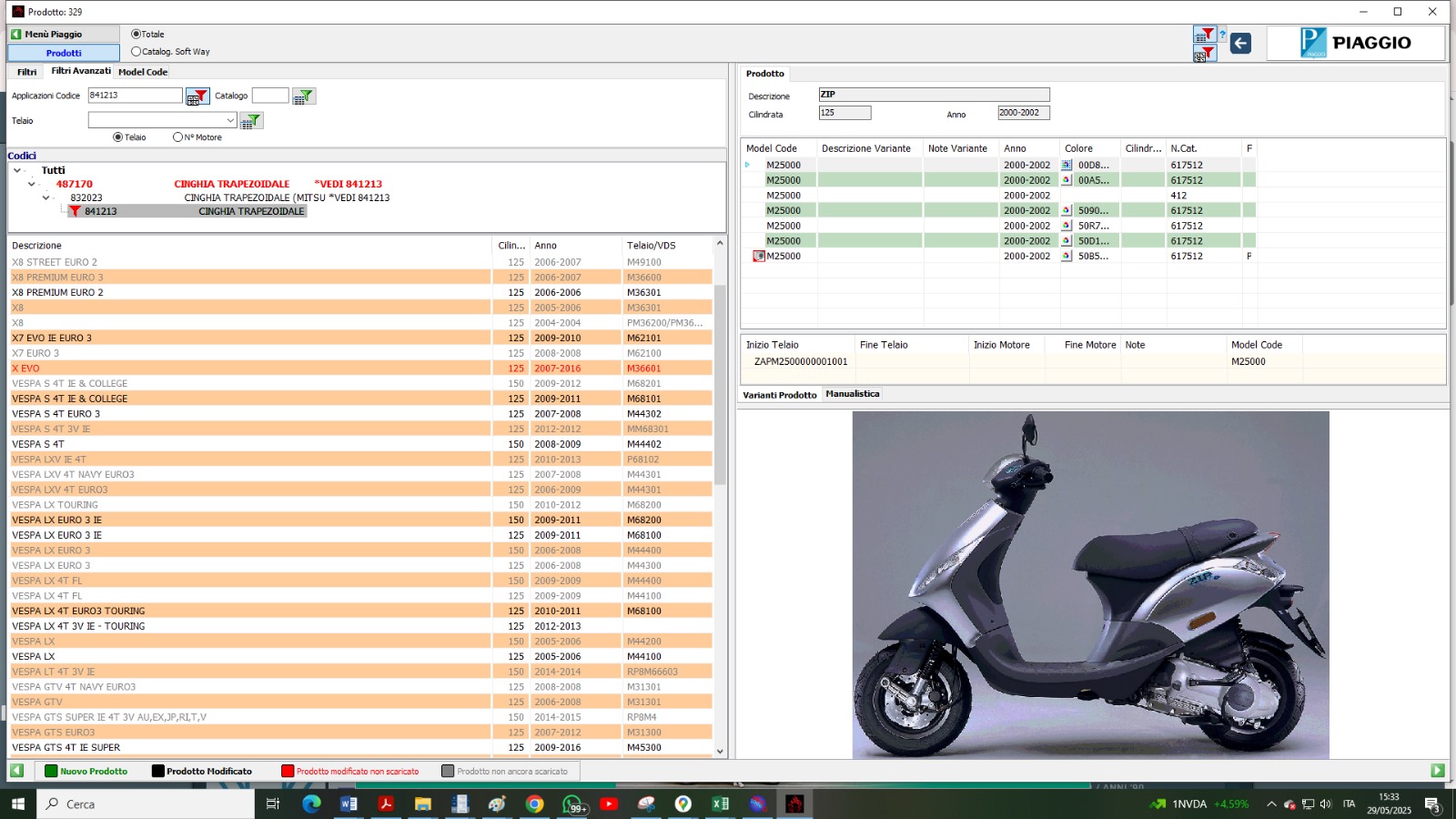Open the Telaio dropdown list
Image resolution: width=1456 pixels, height=819 pixels.
coord(230,121)
